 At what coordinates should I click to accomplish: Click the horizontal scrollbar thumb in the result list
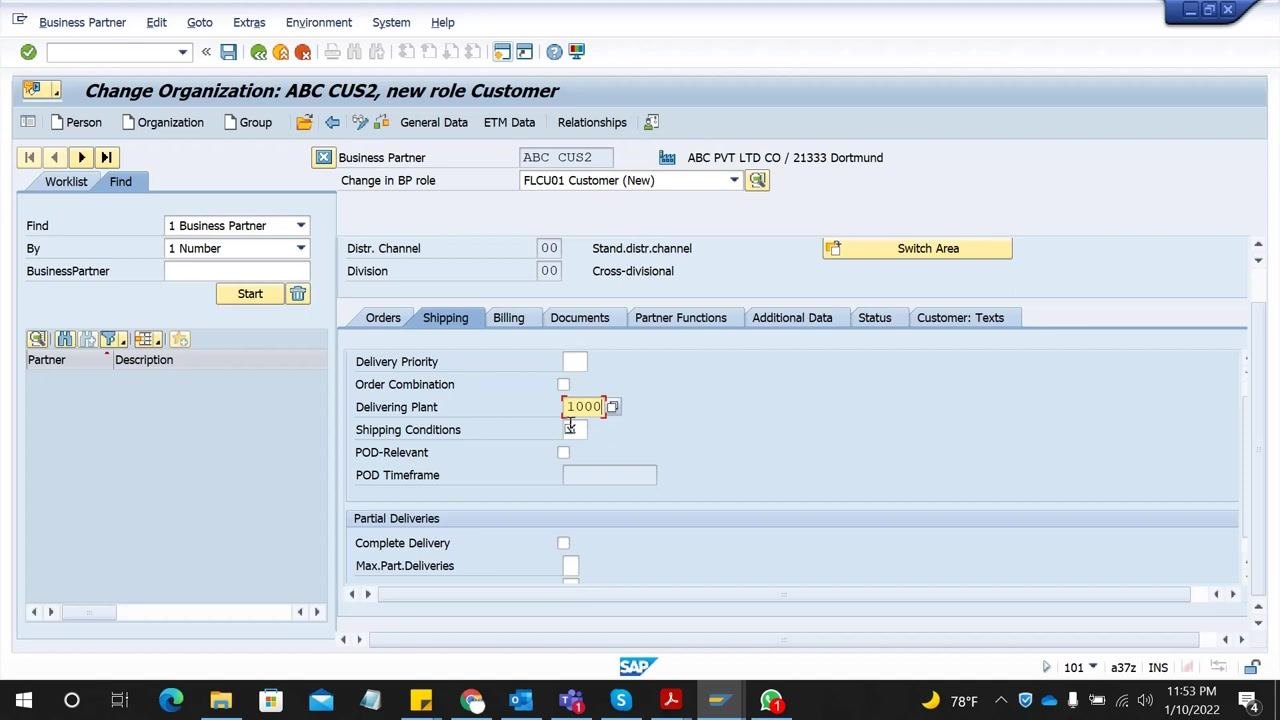click(89, 612)
